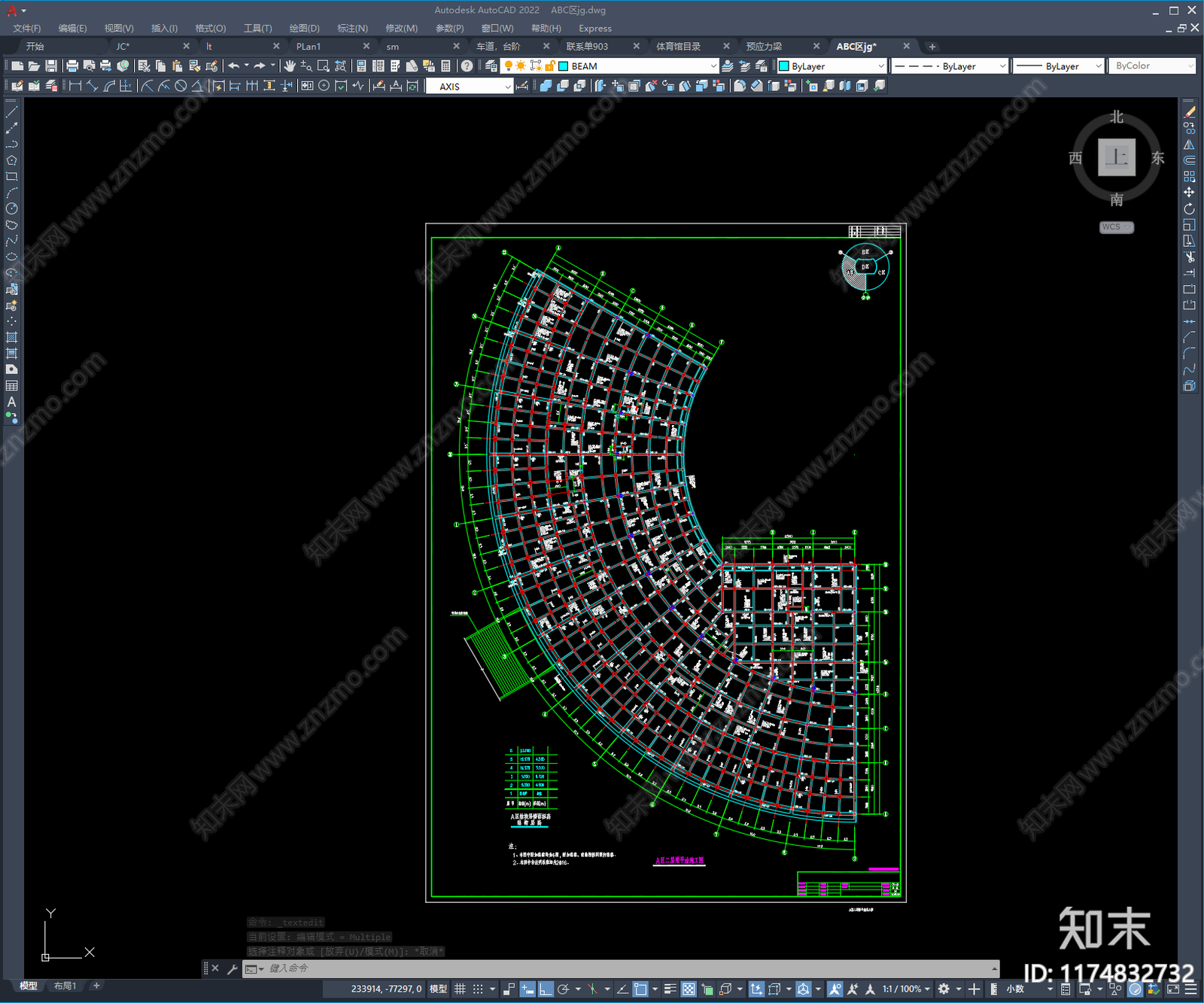Select the Pan hand tool
Viewport: 1204px width, 1003px height.
coord(290,66)
